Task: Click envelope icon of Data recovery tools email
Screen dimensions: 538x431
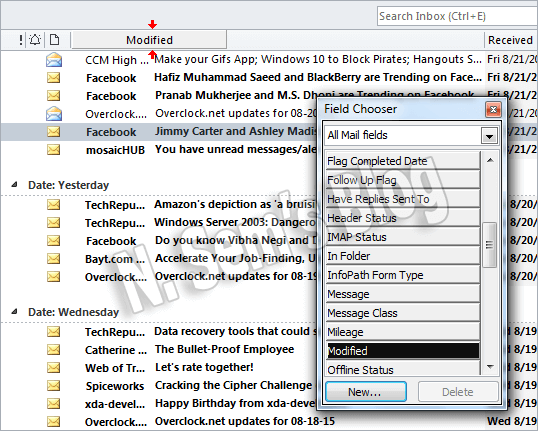Action: 54,332
